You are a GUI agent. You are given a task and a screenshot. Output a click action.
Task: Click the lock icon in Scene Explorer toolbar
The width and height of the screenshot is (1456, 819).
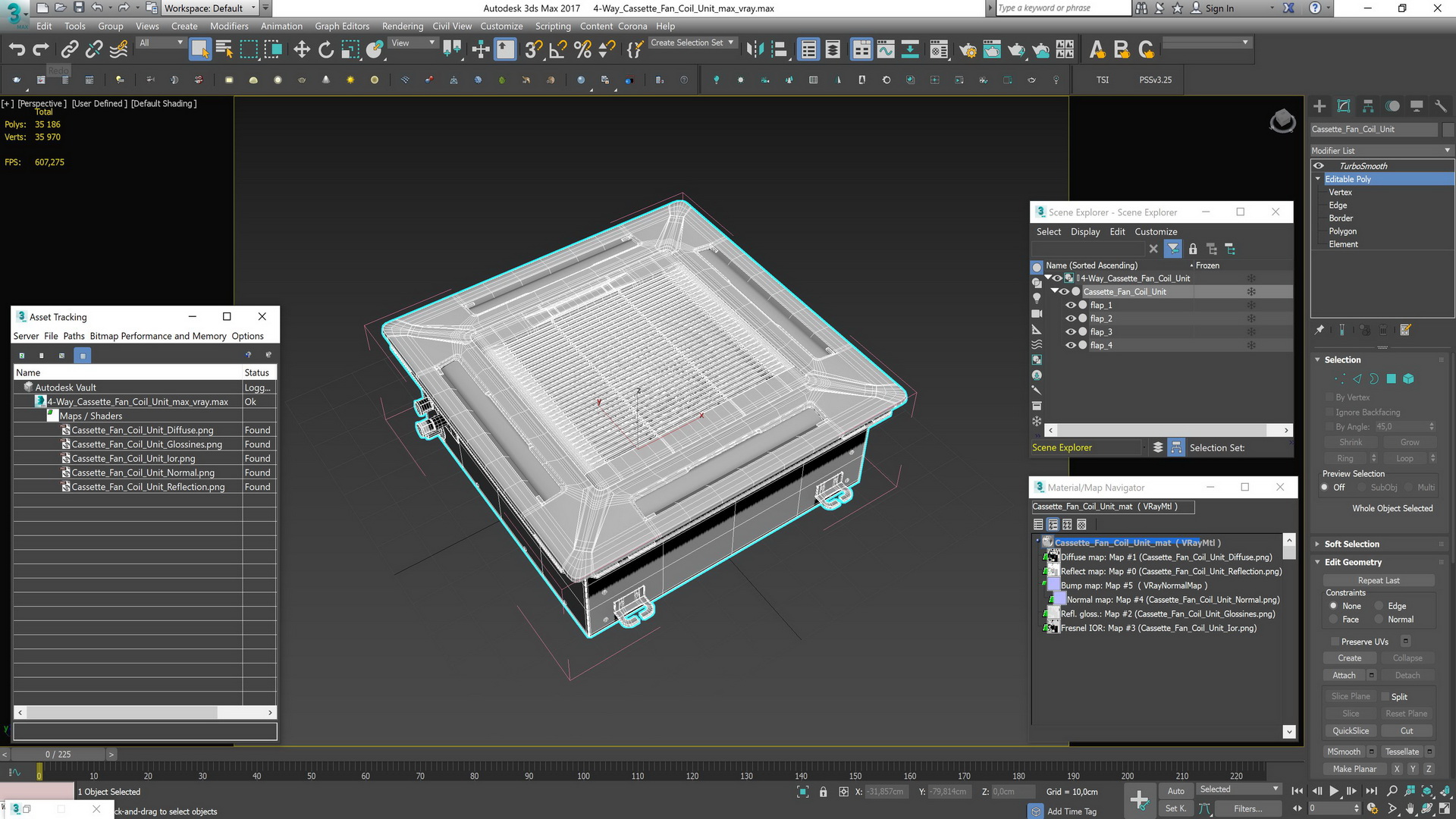1193,249
